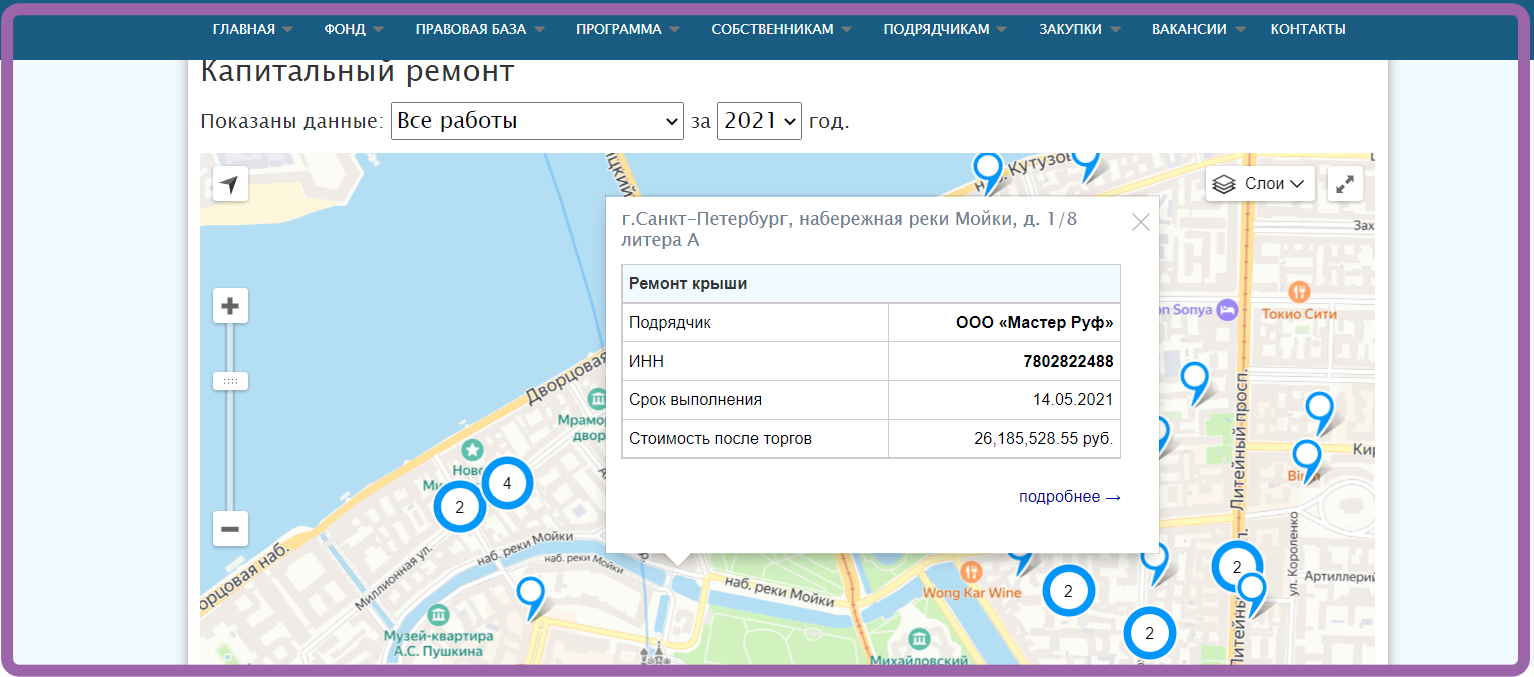Zoom out with the minus button
Viewport: 1534px width, 677px height.
tap(230, 528)
